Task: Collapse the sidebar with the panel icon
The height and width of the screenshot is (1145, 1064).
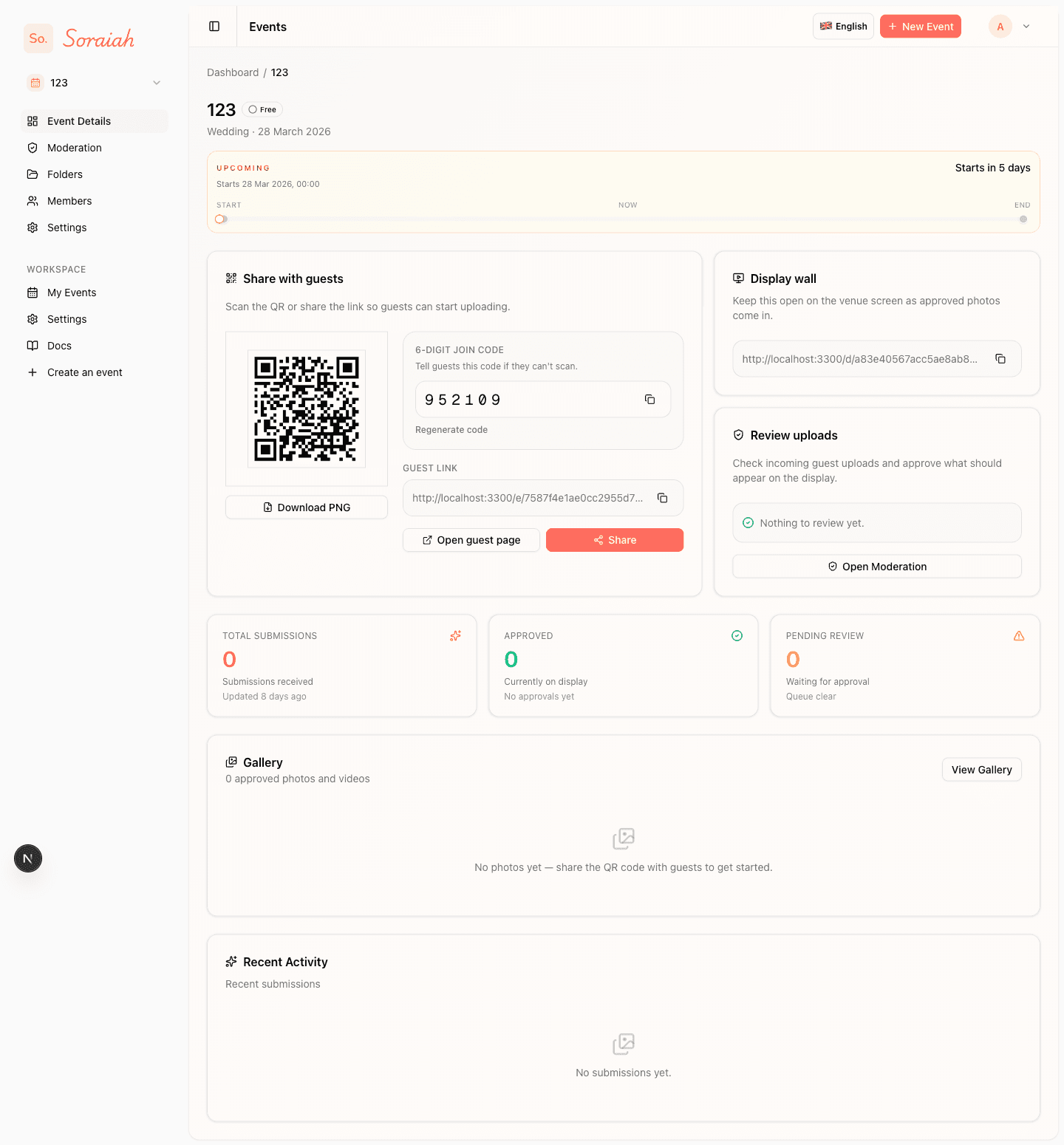Action: point(214,26)
